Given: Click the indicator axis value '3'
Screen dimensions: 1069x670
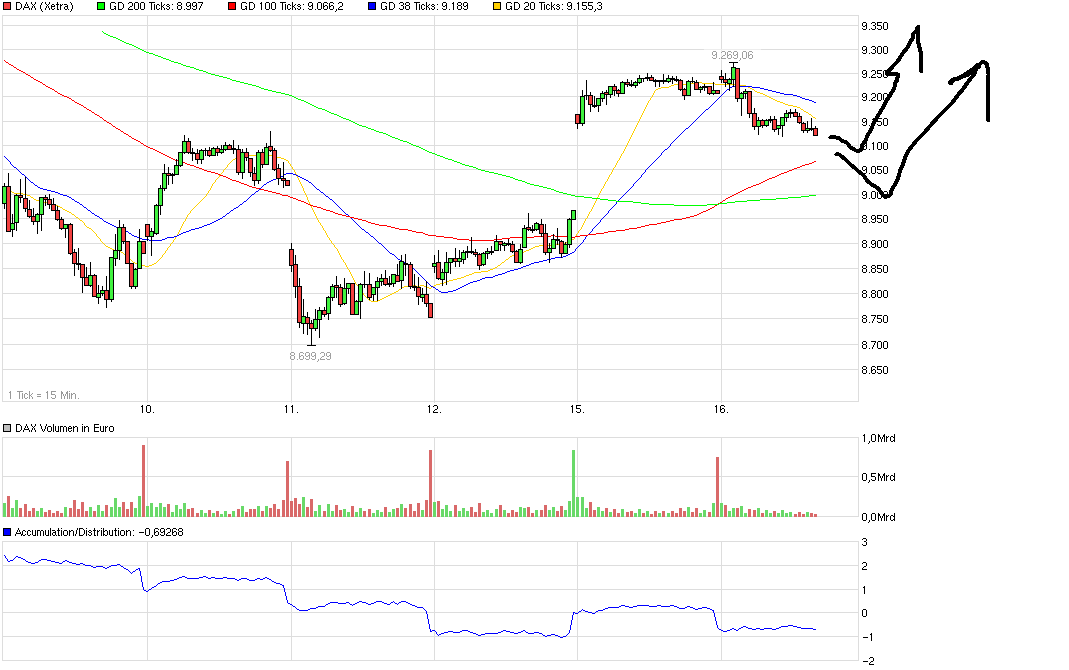Looking at the screenshot, I should 865,543.
